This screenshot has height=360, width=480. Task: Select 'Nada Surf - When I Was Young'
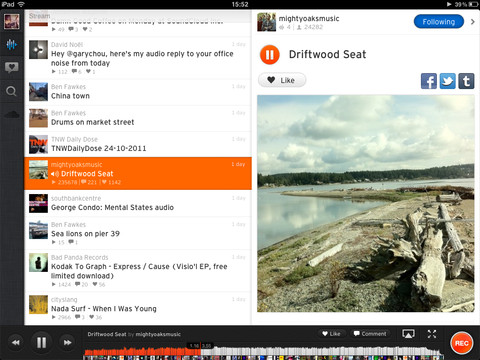(138, 308)
